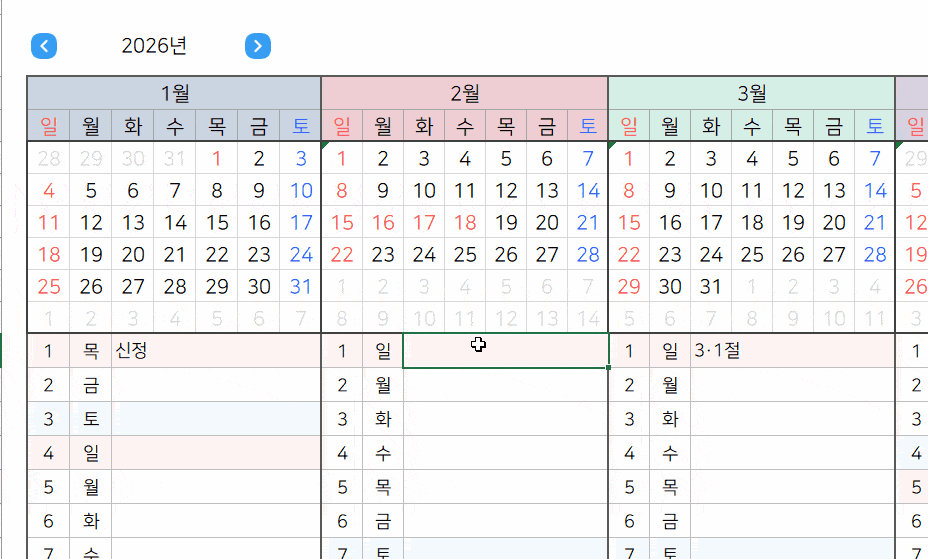Click March 1 in the March grid

[629, 159]
